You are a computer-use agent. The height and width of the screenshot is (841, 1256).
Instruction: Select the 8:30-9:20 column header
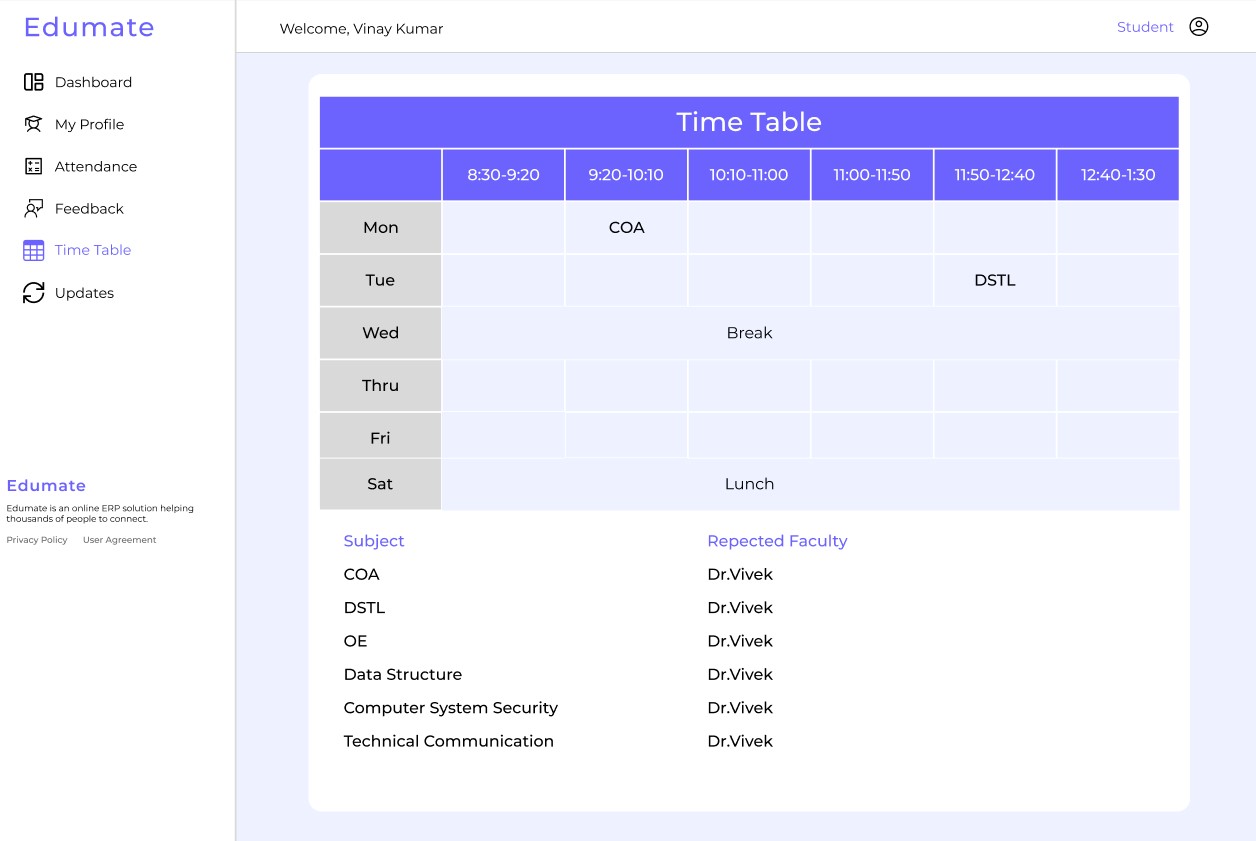(x=503, y=175)
